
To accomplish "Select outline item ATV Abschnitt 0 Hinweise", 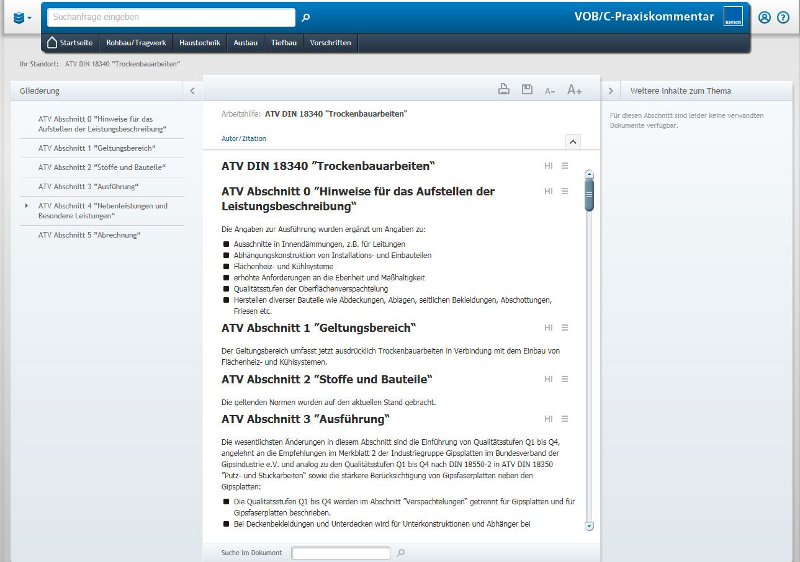I will point(102,124).
